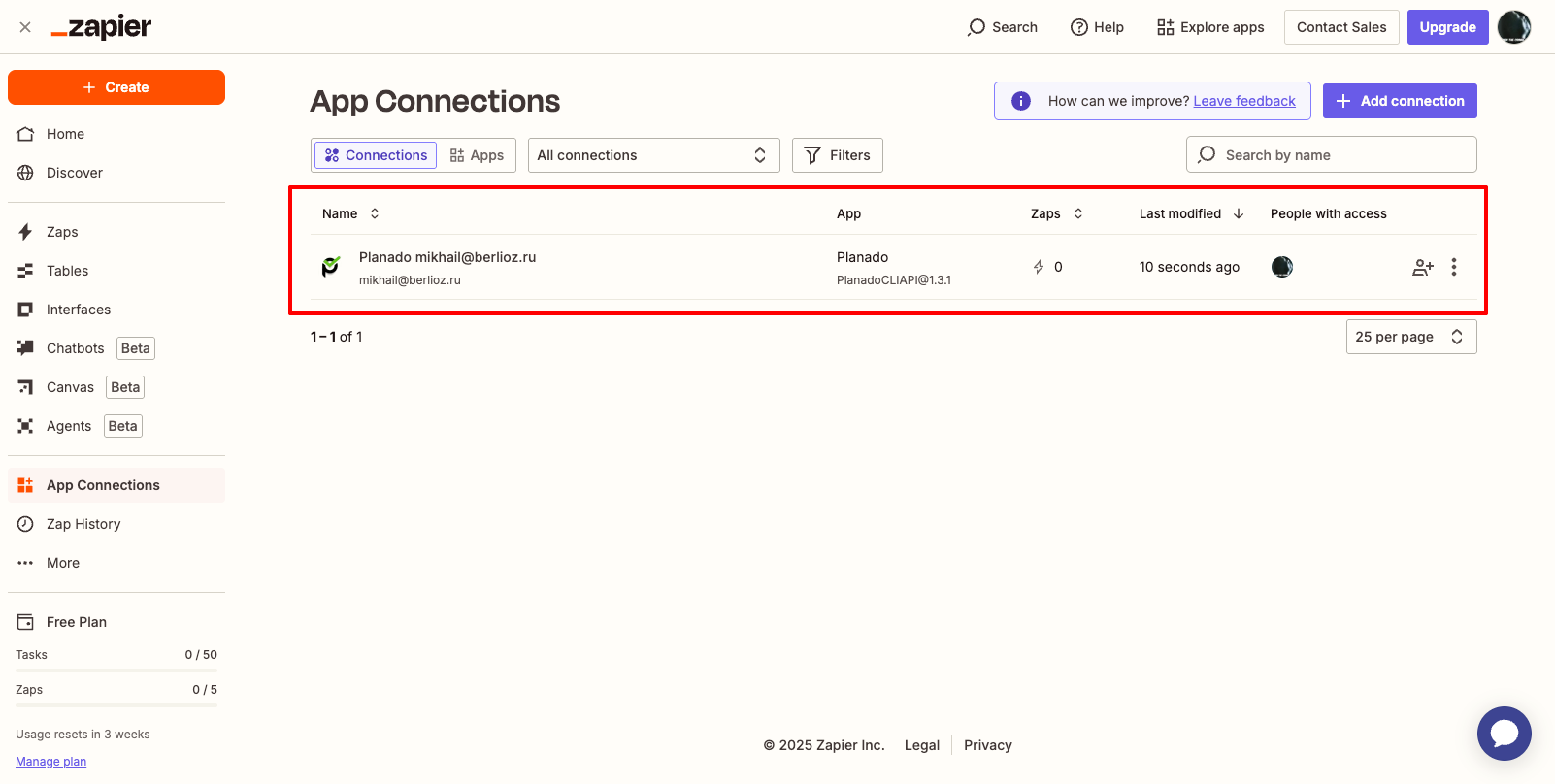1555x784 pixels.
Task: Open Tables in the sidebar
Action: pos(116,271)
